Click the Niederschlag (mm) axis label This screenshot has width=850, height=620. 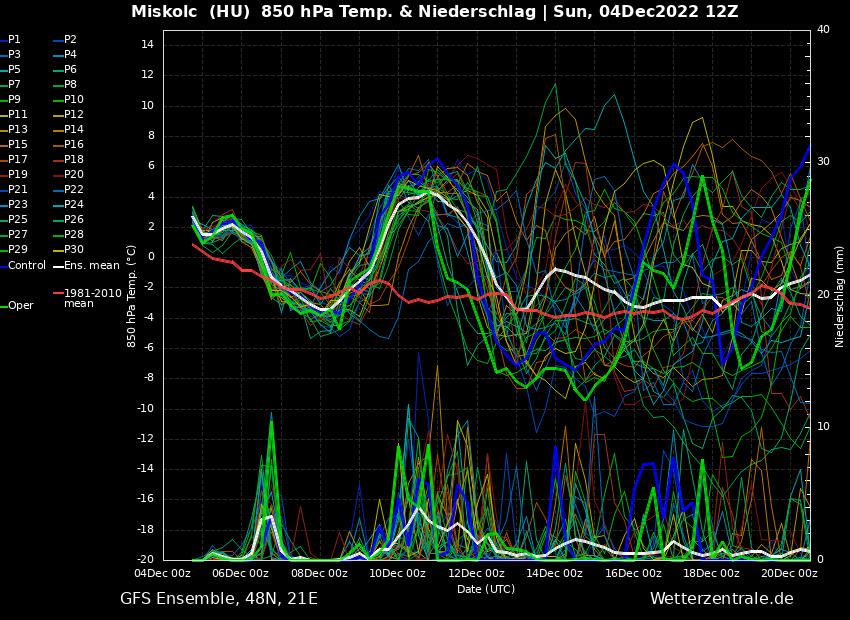[x=840, y=296]
